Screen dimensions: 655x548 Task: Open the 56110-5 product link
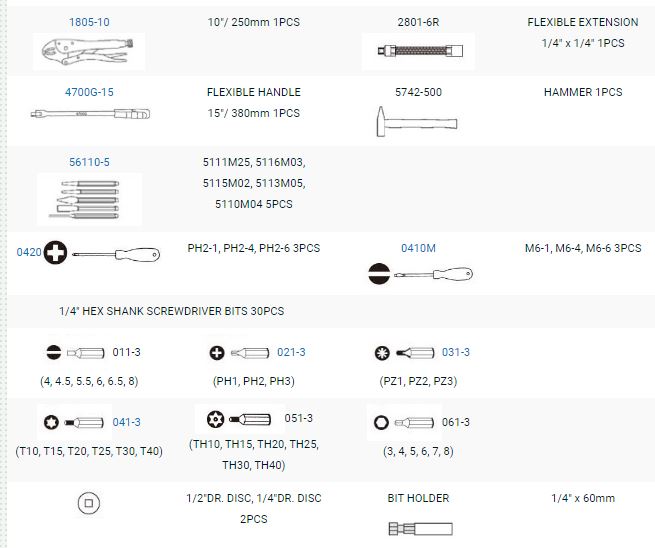[89, 160]
